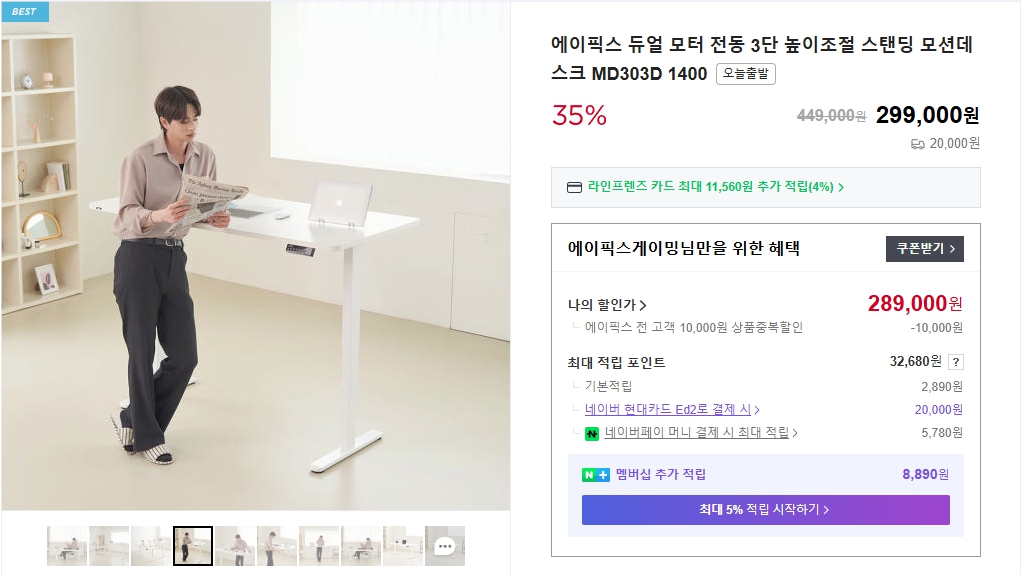The image size is (1022, 575).
Task: Open 네이버 현대카드 Ed2로 결제 시 link
Action: (x=672, y=409)
